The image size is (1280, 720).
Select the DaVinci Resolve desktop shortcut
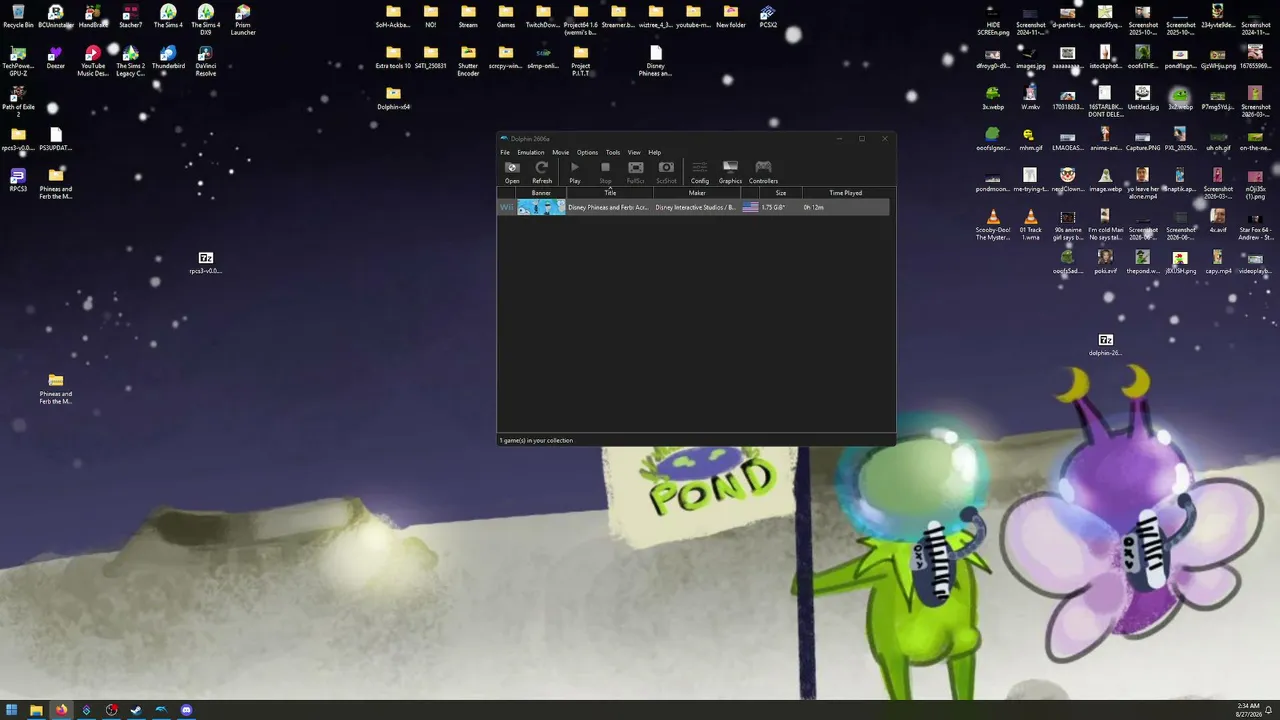pos(206,61)
